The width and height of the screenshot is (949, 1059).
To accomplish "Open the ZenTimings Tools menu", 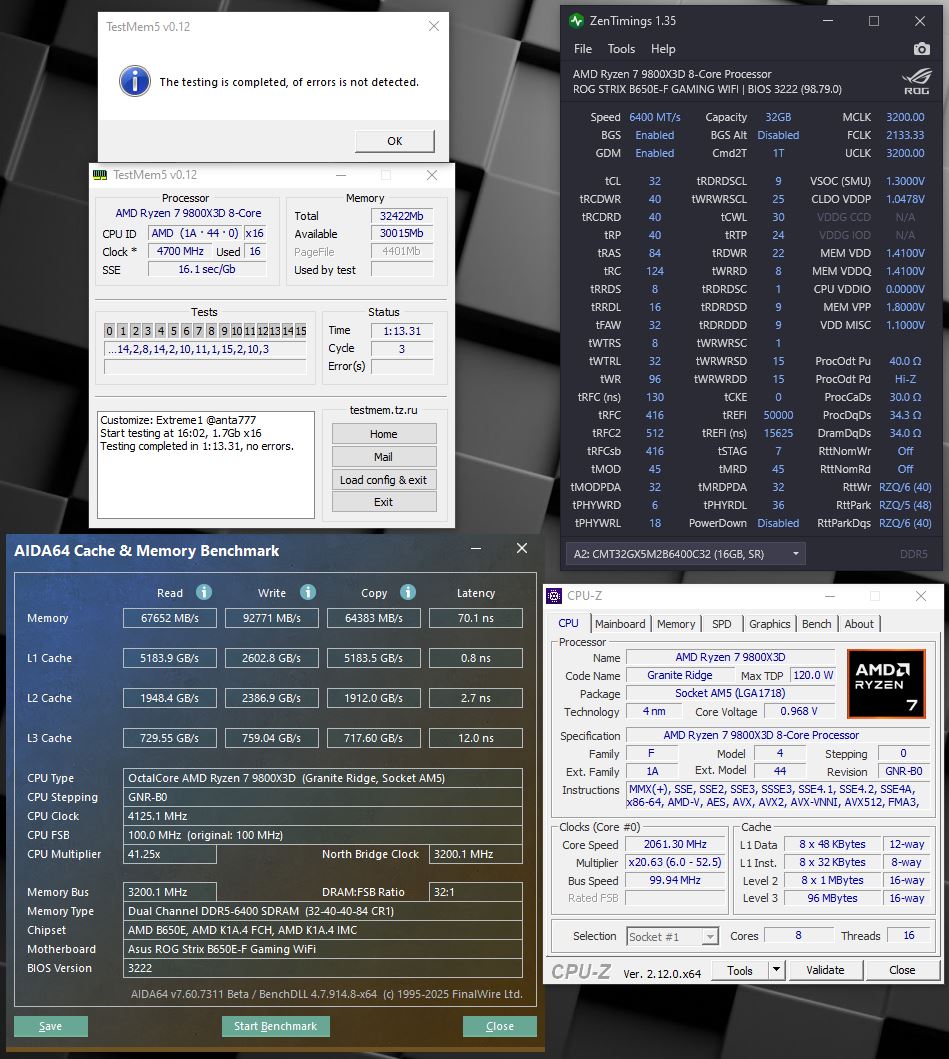I will point(621,49).
